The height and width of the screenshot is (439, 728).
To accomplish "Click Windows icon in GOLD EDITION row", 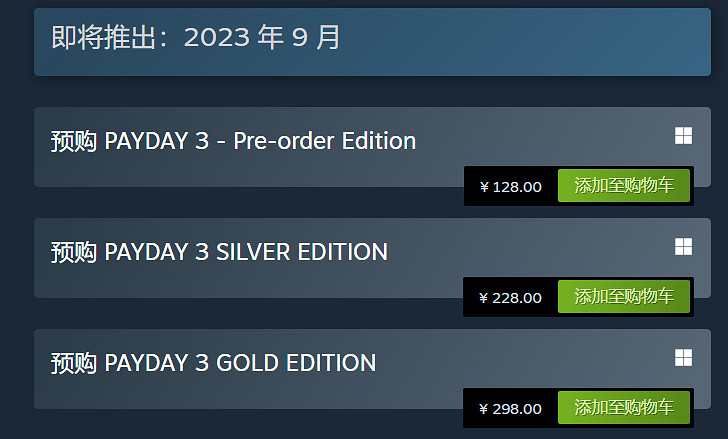I will pyautogui.click(x=683, y=357).
